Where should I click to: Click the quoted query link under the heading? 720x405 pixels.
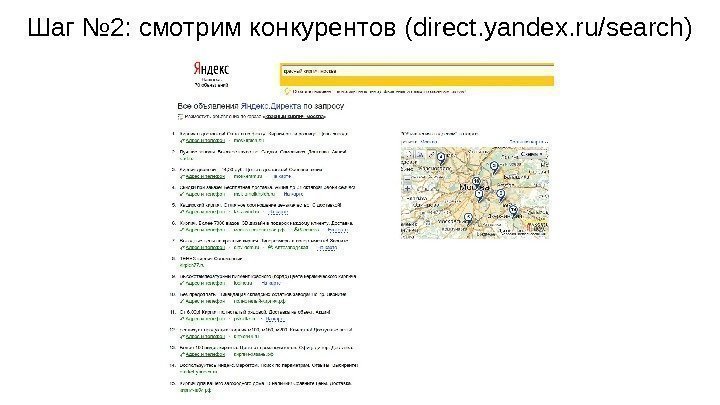[x=295, y=117]
